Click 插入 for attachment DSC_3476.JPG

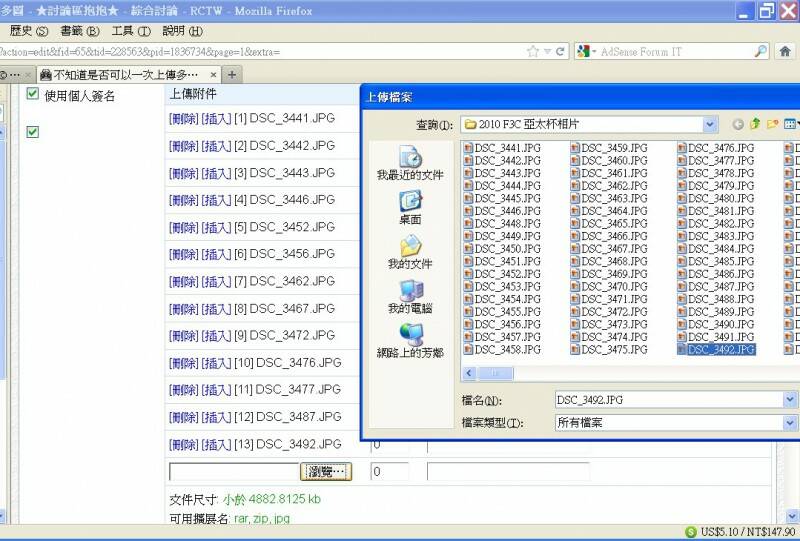point(216,363)
